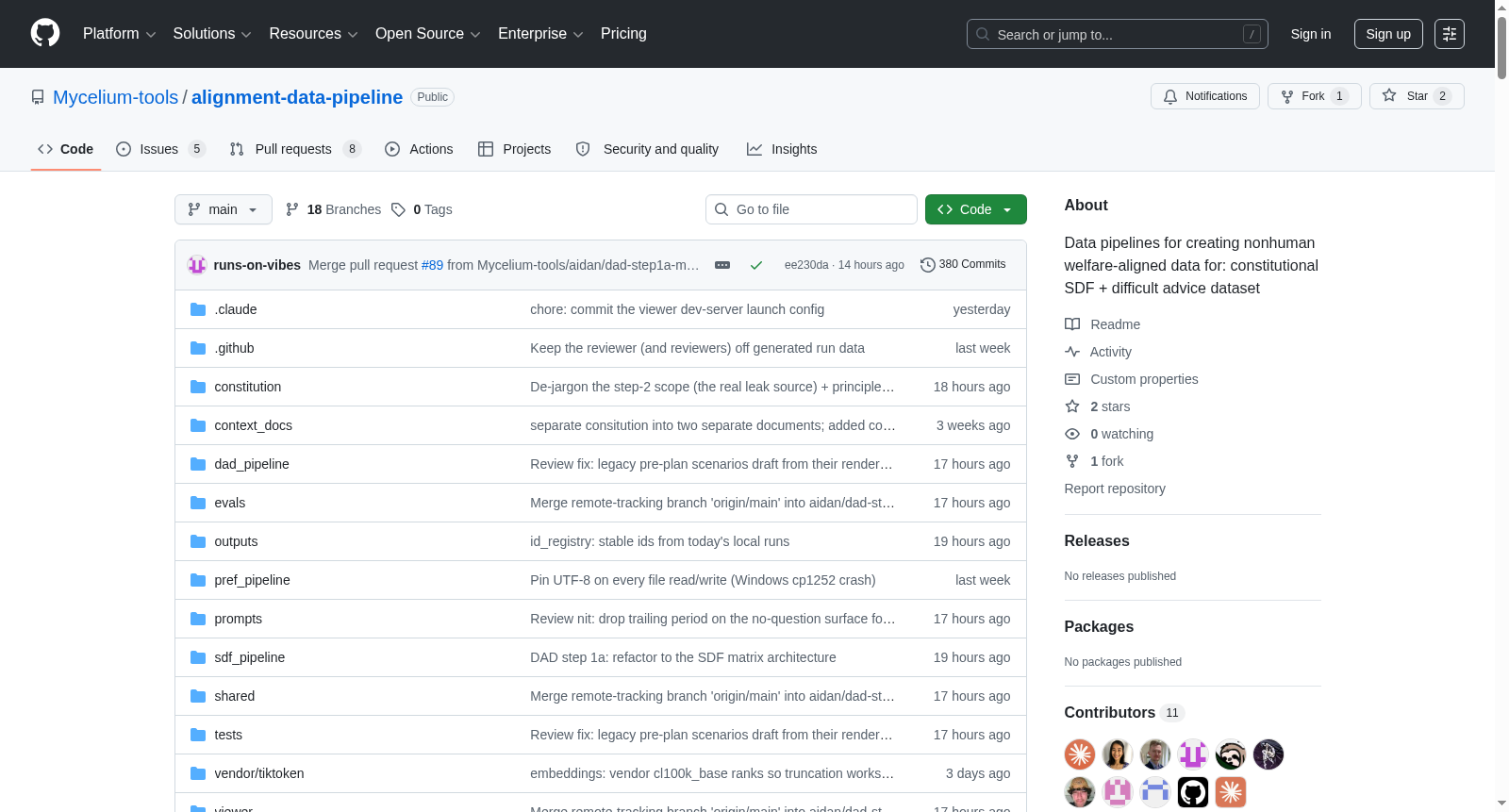Image resolution: width=1509 pixels, height=812 pixels.
Task: Expand the Open Source menu
Action: coord(428,34)
